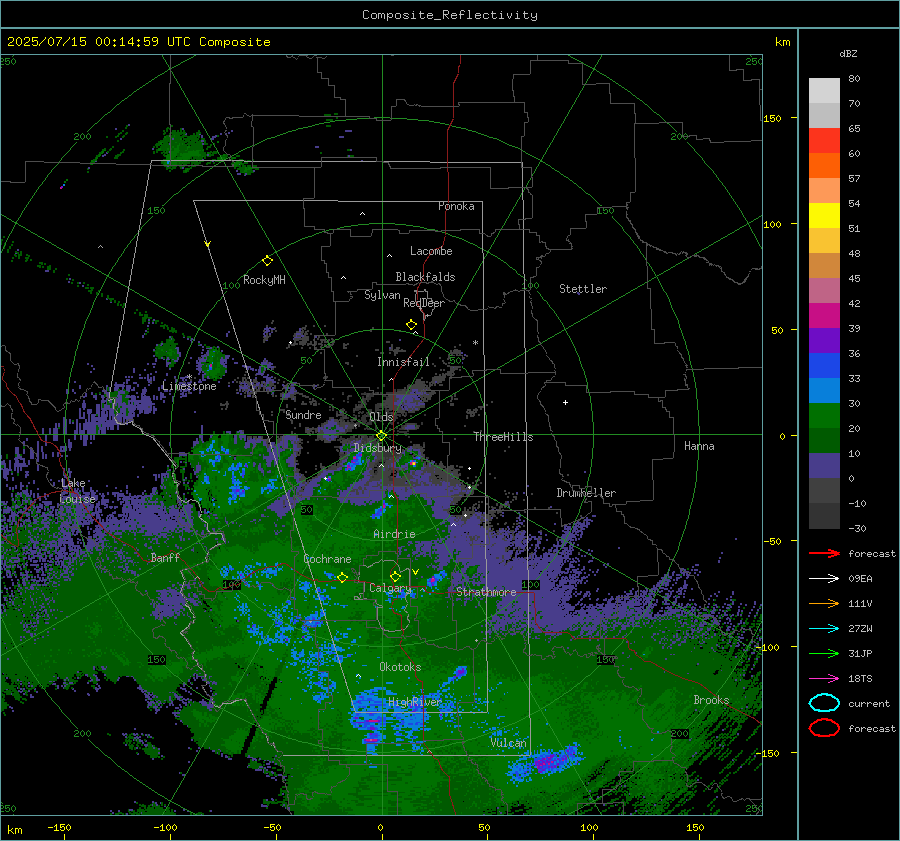Select the 10 dBZ indigo color swatch
The height and width of the screenshot is (841, 900).
click(824, 465)
